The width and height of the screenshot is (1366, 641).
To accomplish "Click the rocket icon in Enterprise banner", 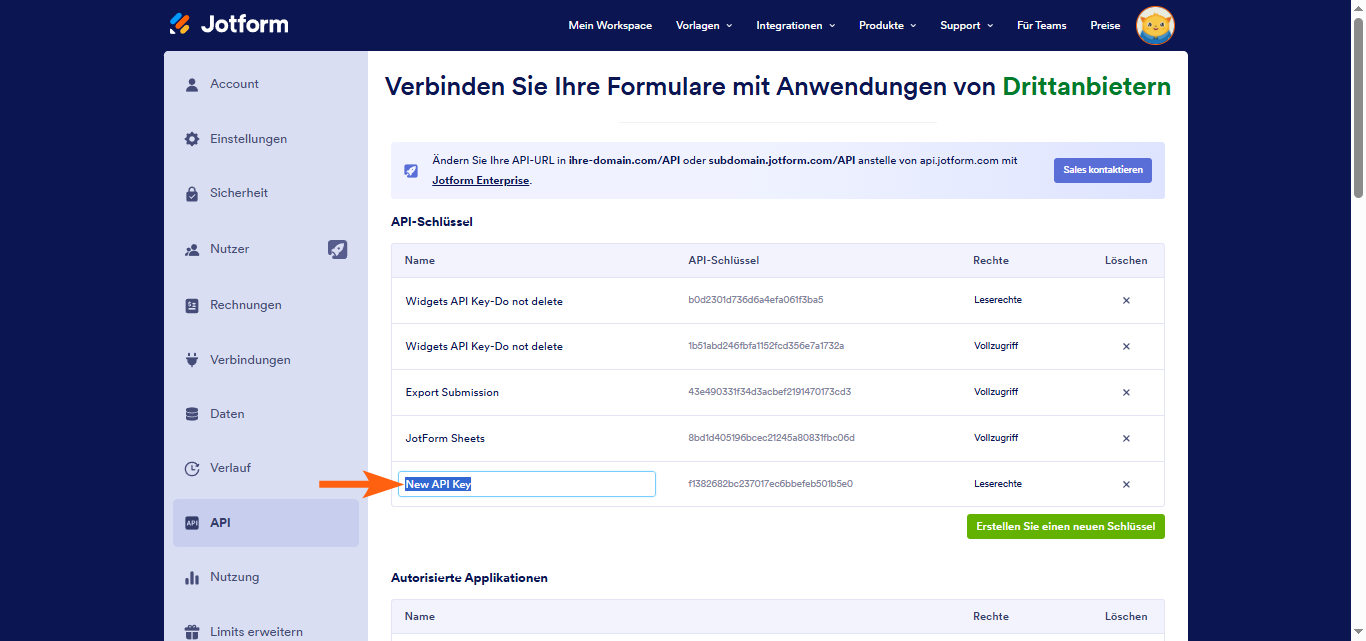I will tap(411, 171).
